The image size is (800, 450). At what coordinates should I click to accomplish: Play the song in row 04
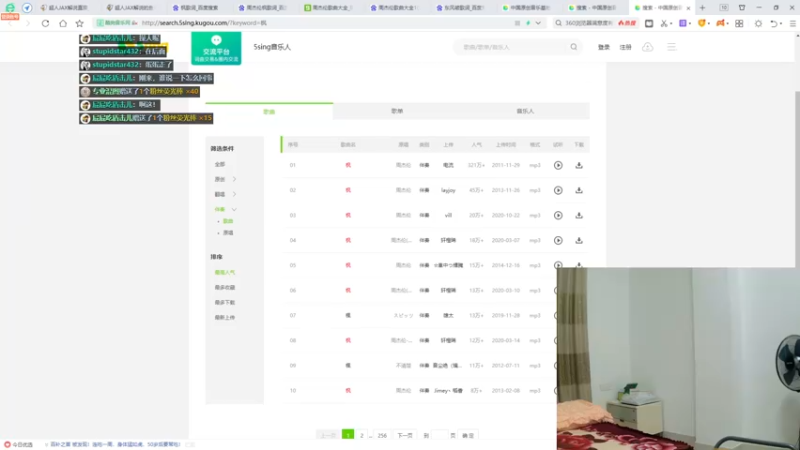tap(558, 240)
